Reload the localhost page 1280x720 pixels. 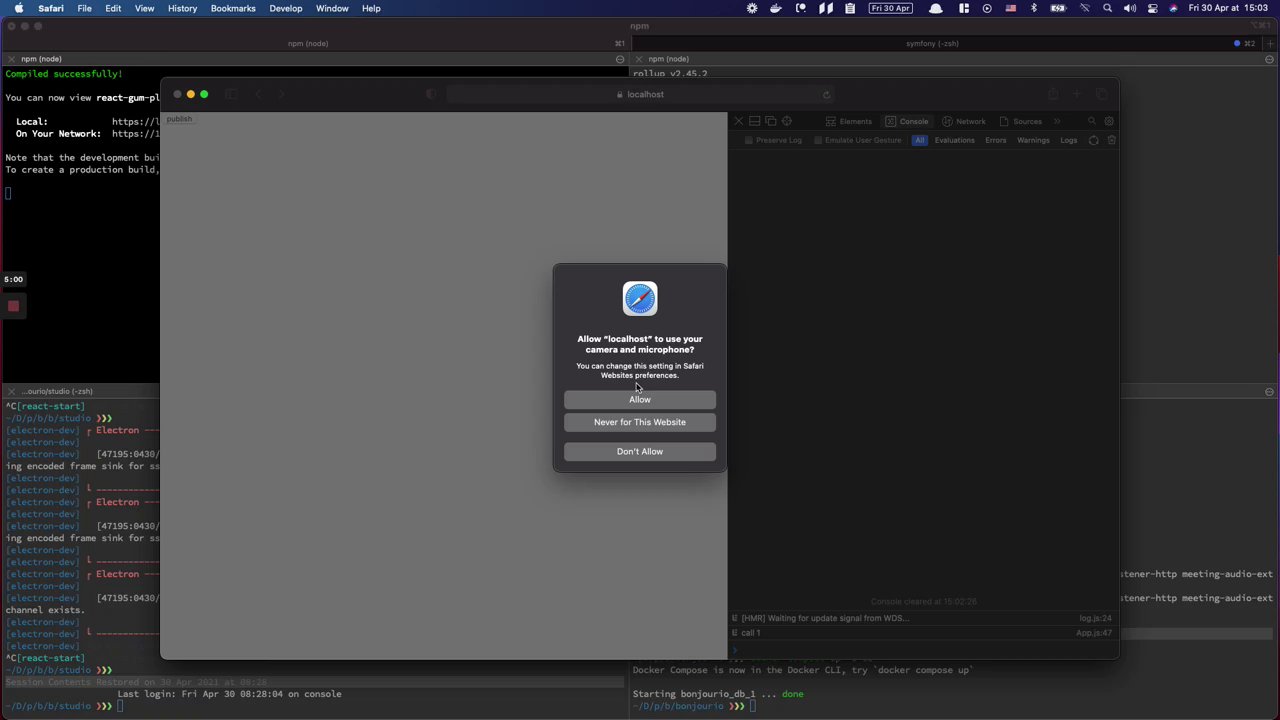pyautogui.click(x=826, y=94)
